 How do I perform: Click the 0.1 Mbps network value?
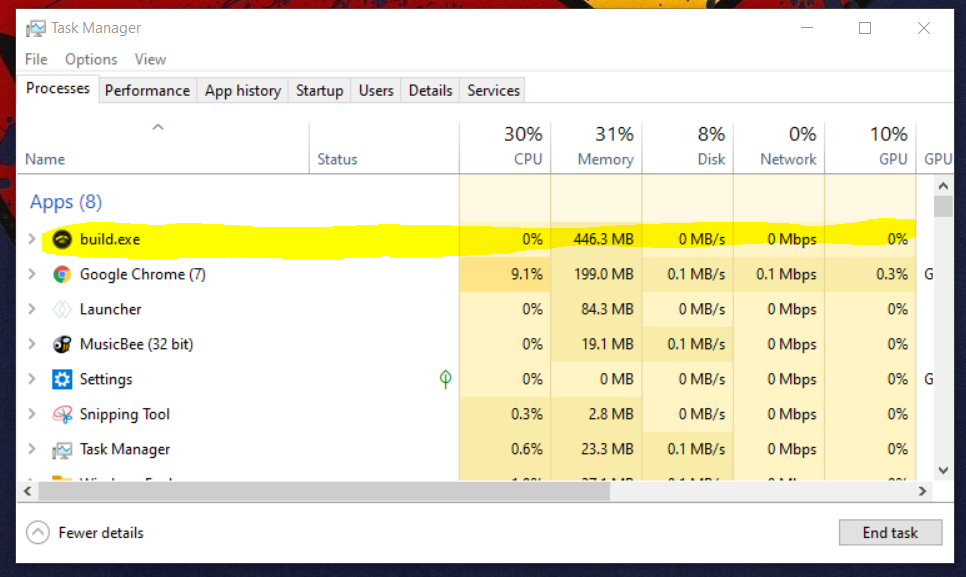(786, 274)
